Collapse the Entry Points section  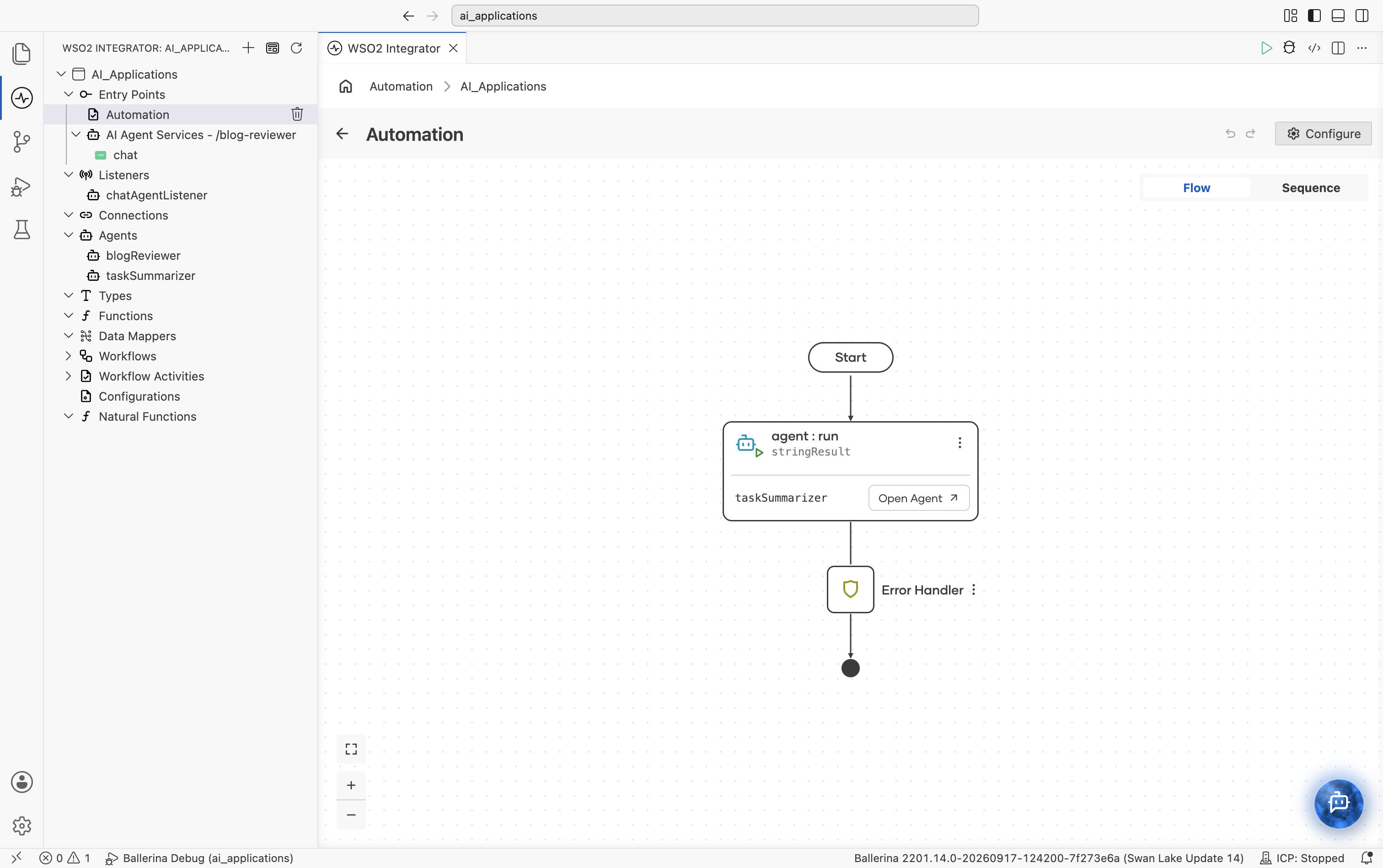(68, 94)
